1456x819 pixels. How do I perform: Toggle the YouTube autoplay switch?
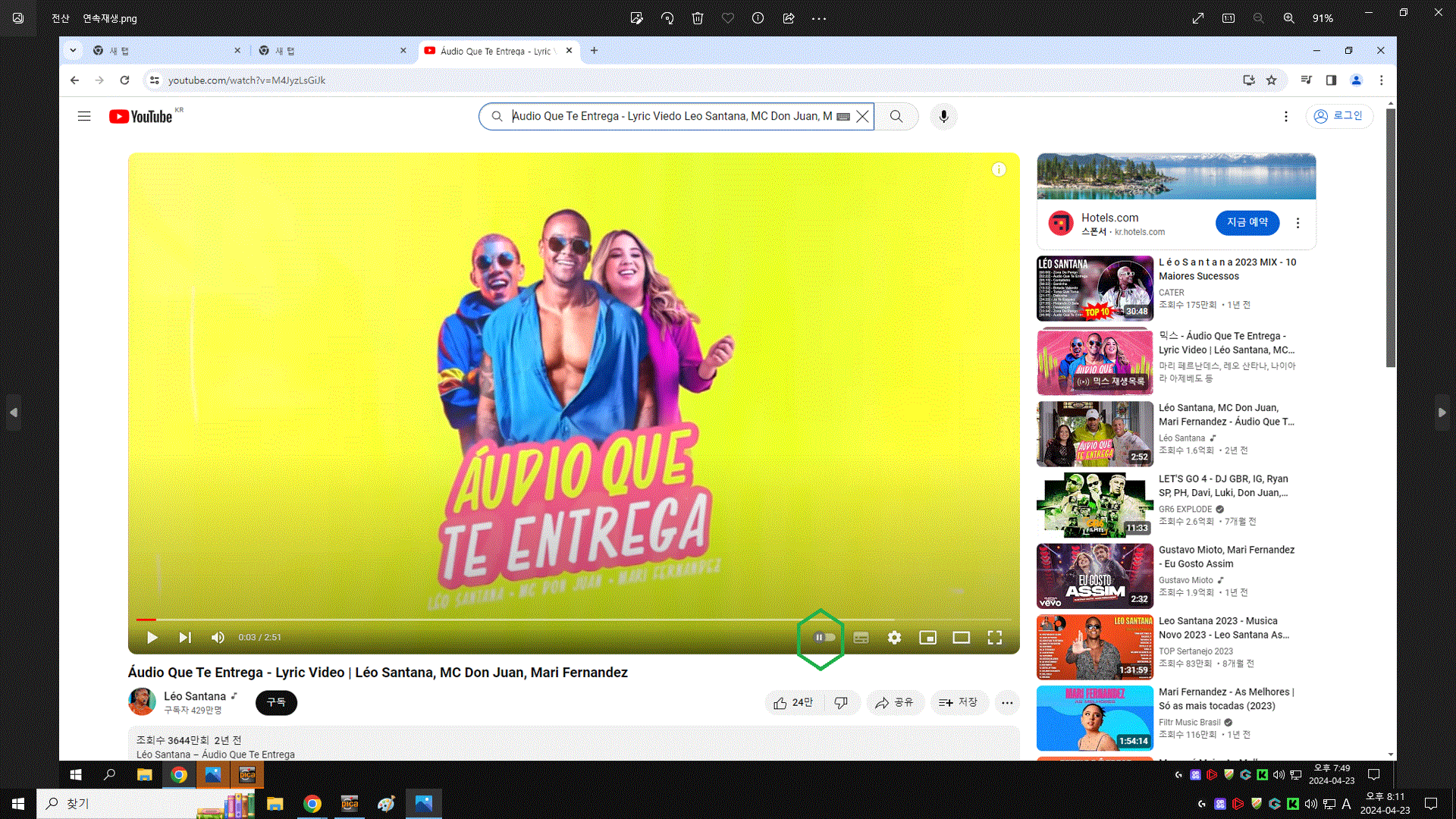825,638
